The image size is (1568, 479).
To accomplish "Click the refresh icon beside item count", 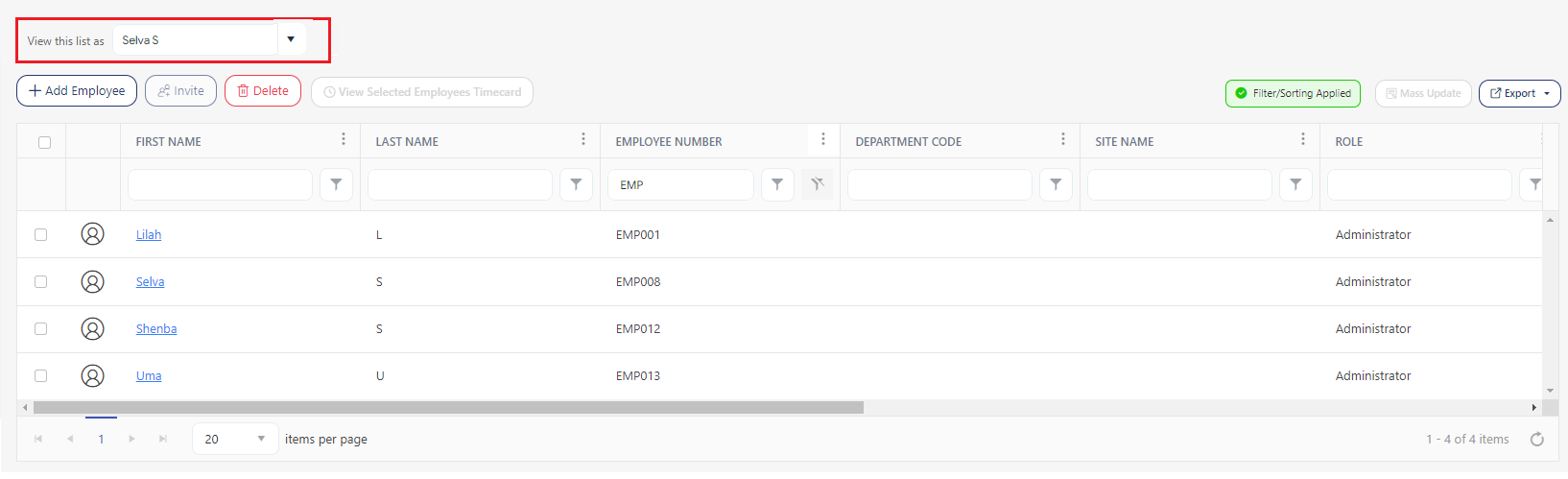I will pyautogui.click(x=1536, y=440).
